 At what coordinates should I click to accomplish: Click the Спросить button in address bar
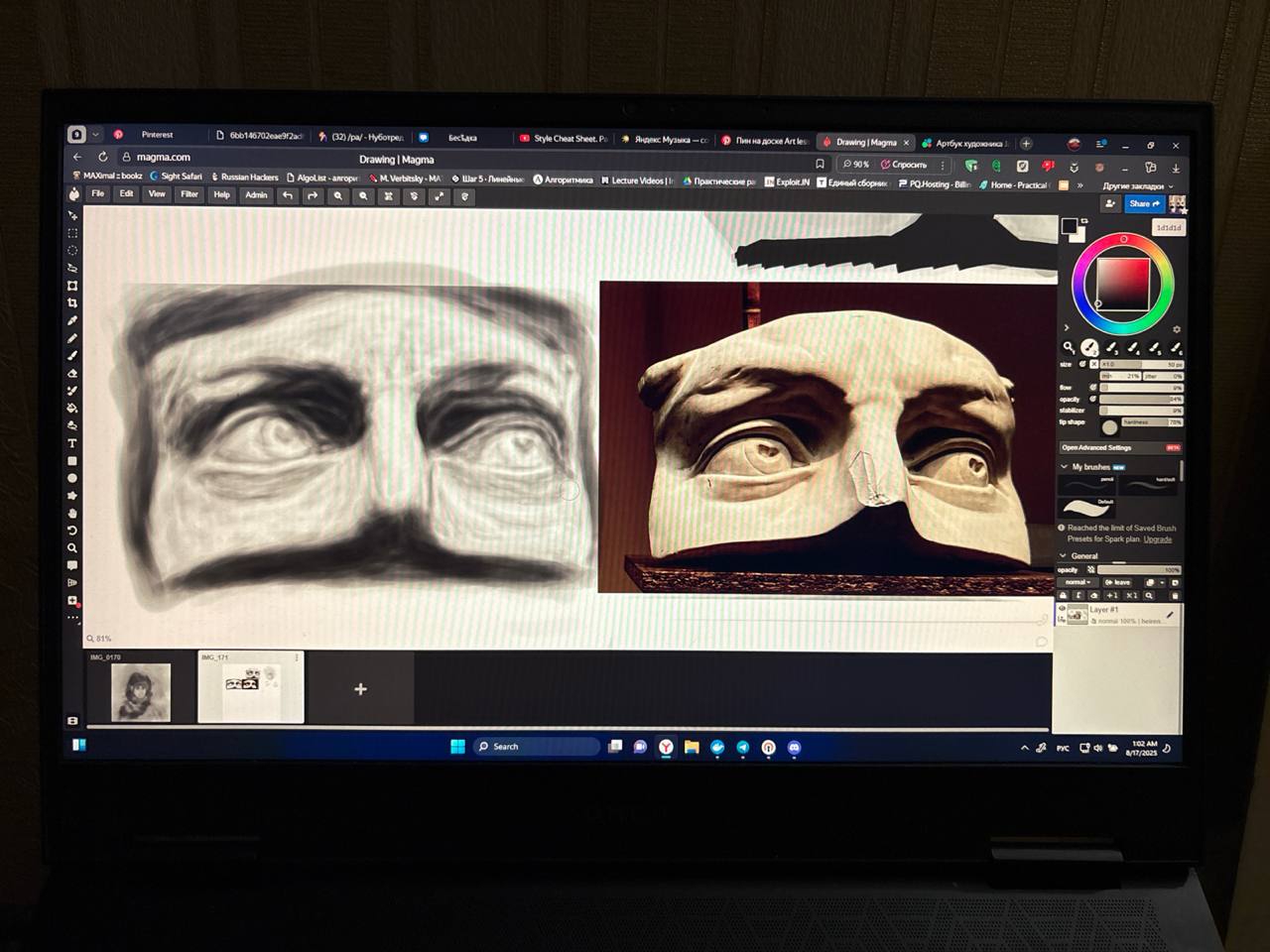[904, 165]
